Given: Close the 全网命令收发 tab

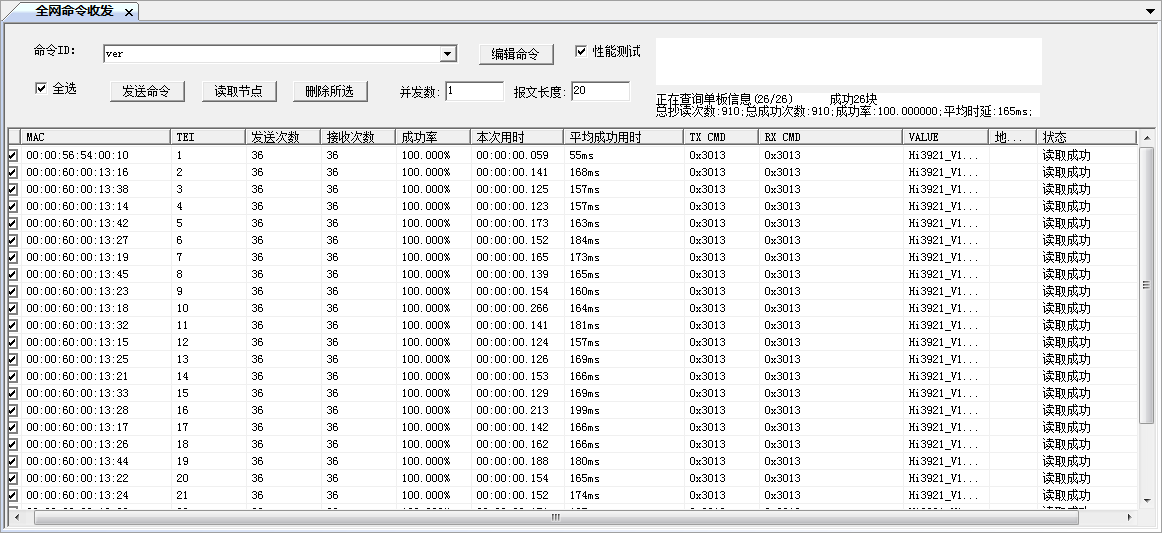Looking at the screenshot, I should pos(128,12).
